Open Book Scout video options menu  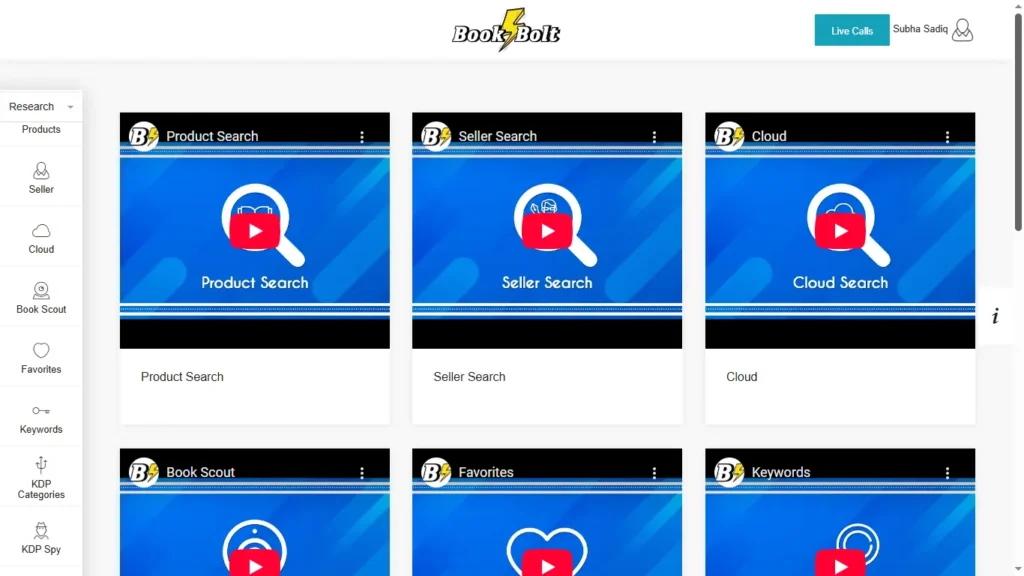click(362, 472)
